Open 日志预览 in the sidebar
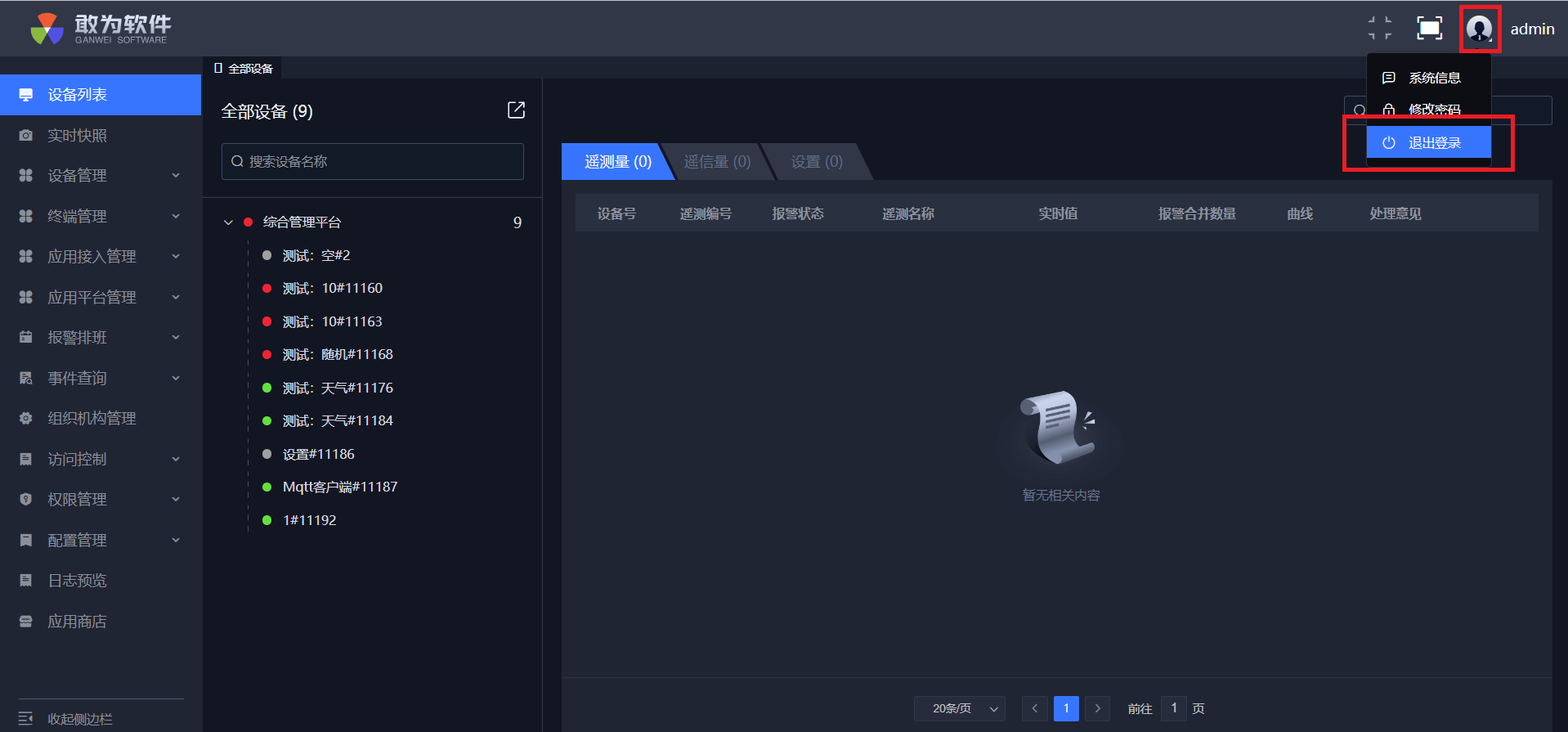The width and height of the screenshot is (1568, 732). tap(77, 581)
